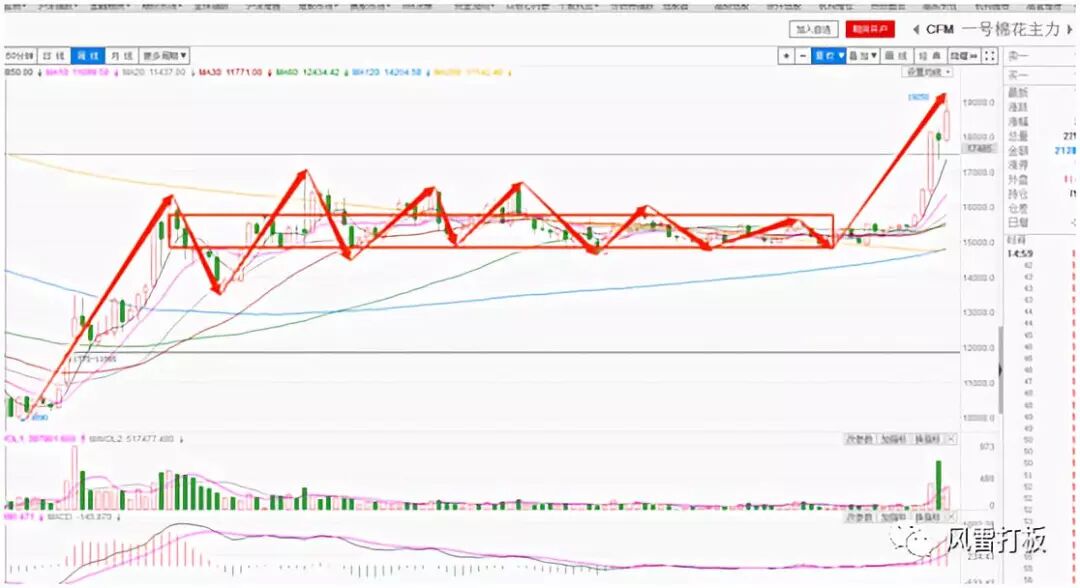Select the 月线 monthly period tab
The width and height of the screenshot is (1080, 588).
tap(122, 56)
